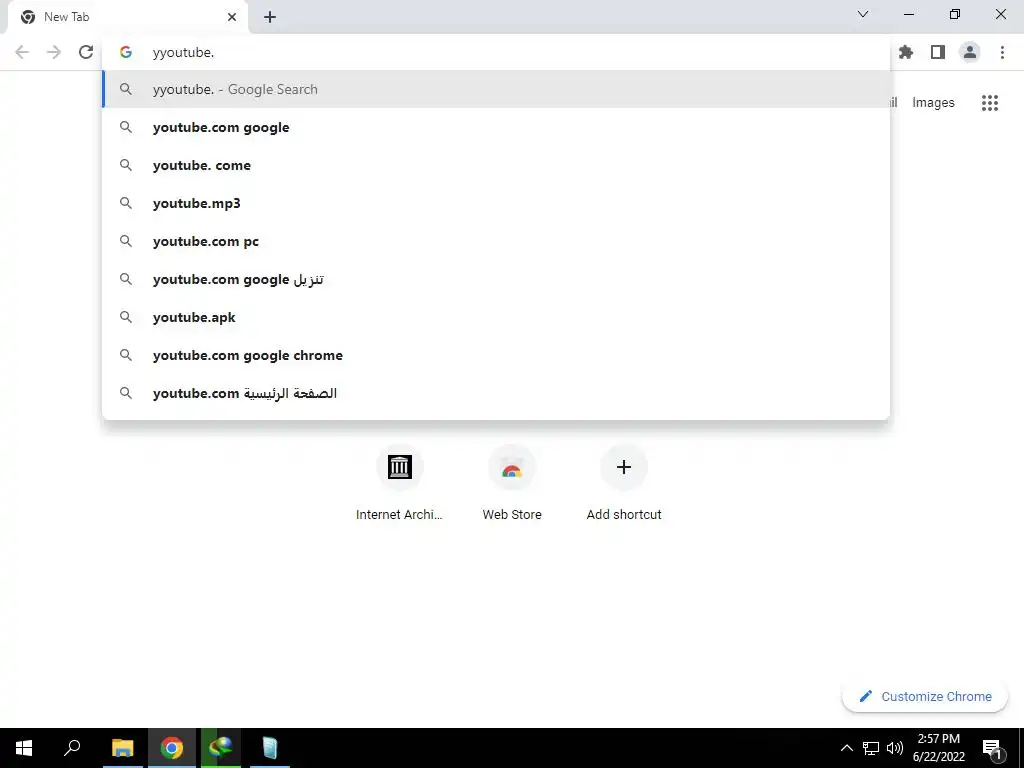The image size is (1024, 768).
Task: Select suggestion 'youtube.com google chrome'
Action: [496, 355]
